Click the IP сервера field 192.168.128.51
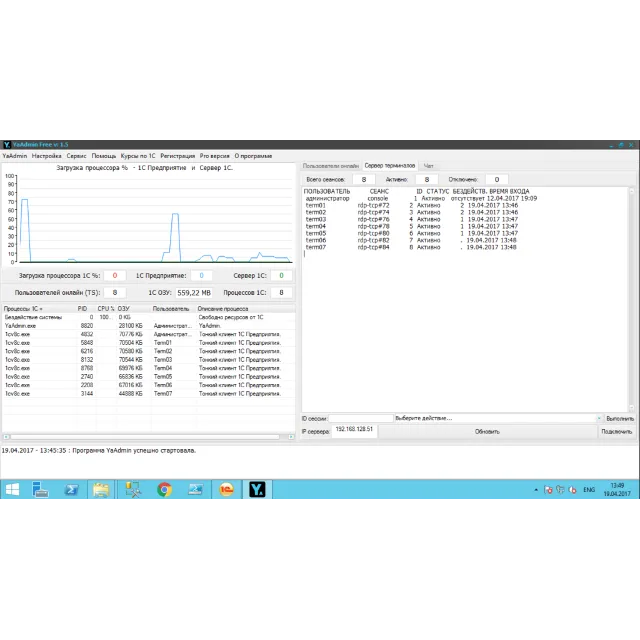The image size is (640, 640). pos(354,429)
